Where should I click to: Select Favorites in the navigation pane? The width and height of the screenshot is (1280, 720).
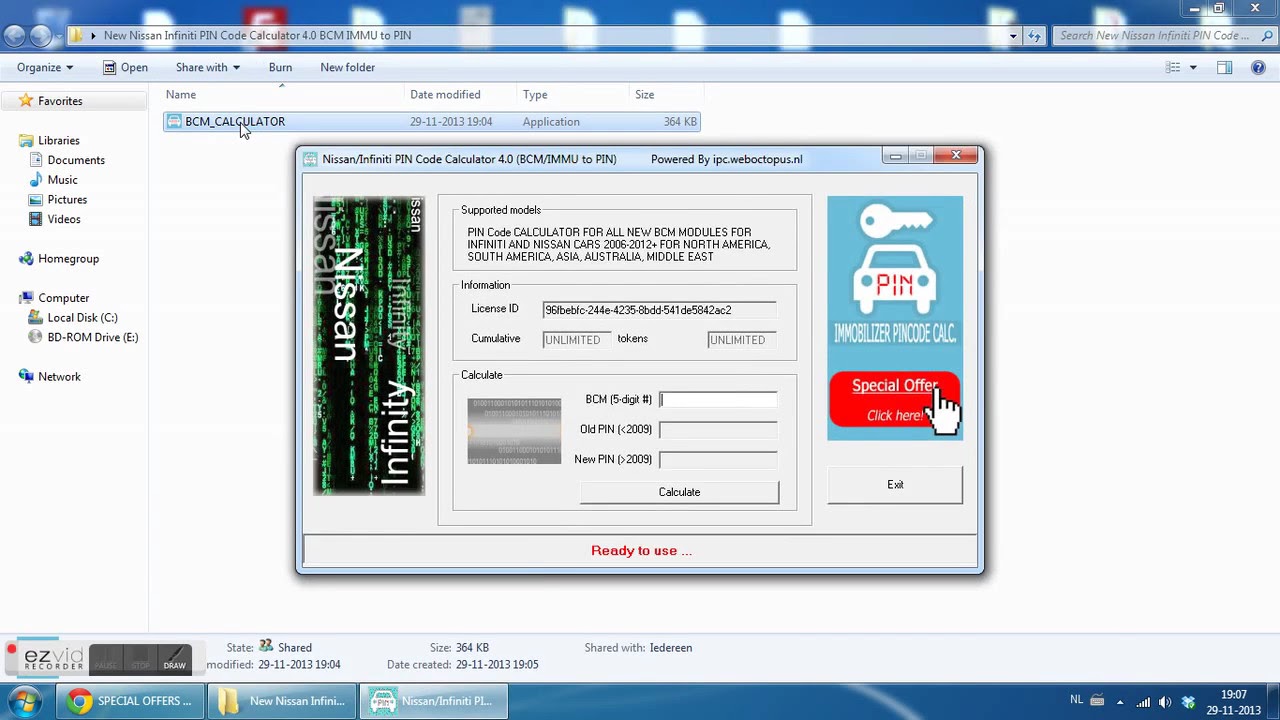coord(60,101)
